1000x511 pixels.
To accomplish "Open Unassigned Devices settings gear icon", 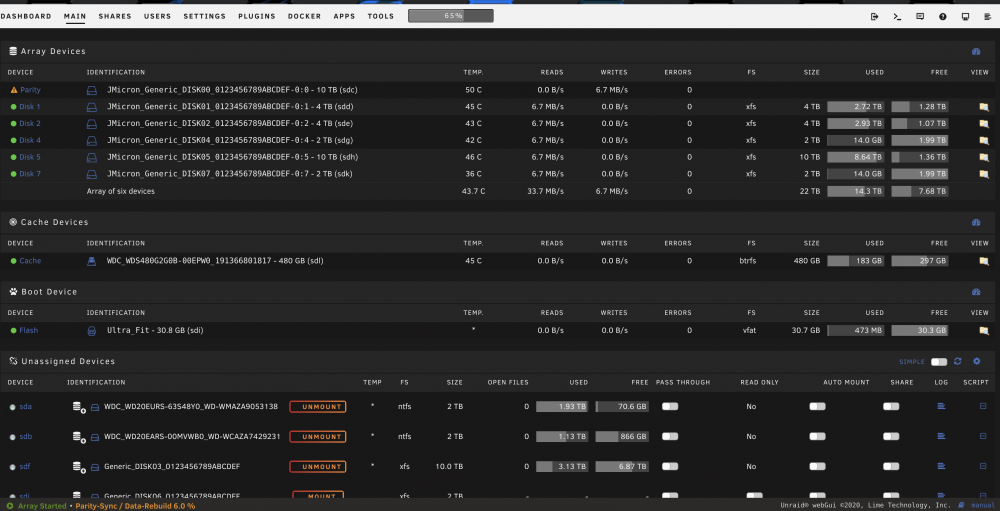I will [976, 361].
